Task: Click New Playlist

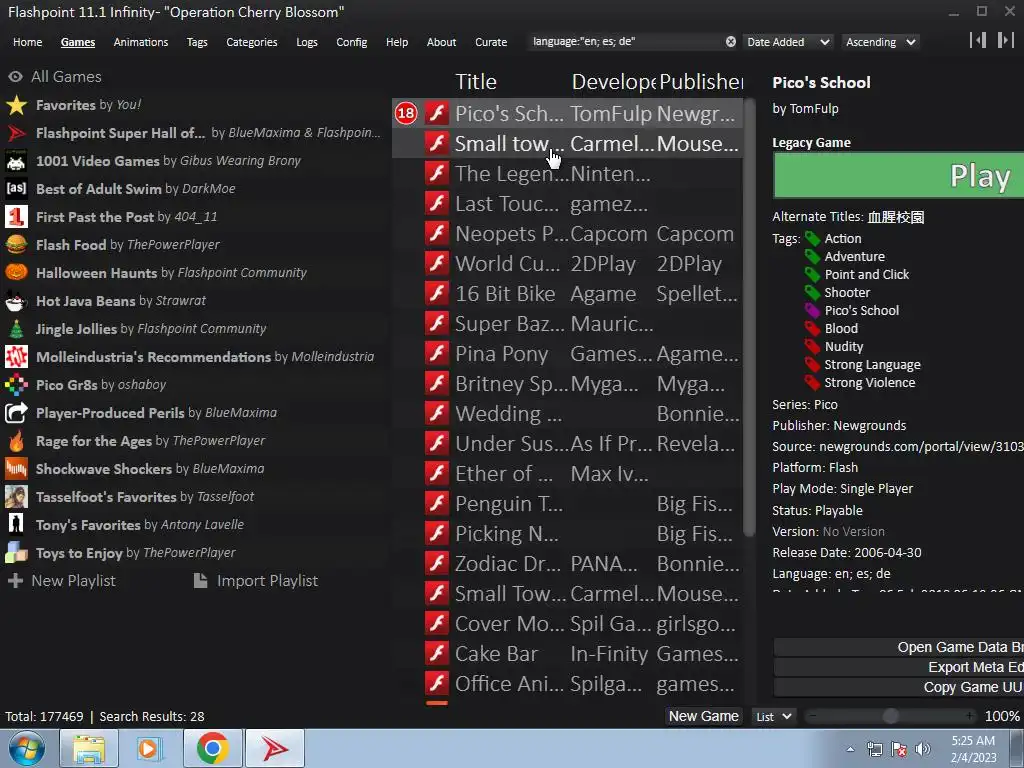Action: [61, 581]
